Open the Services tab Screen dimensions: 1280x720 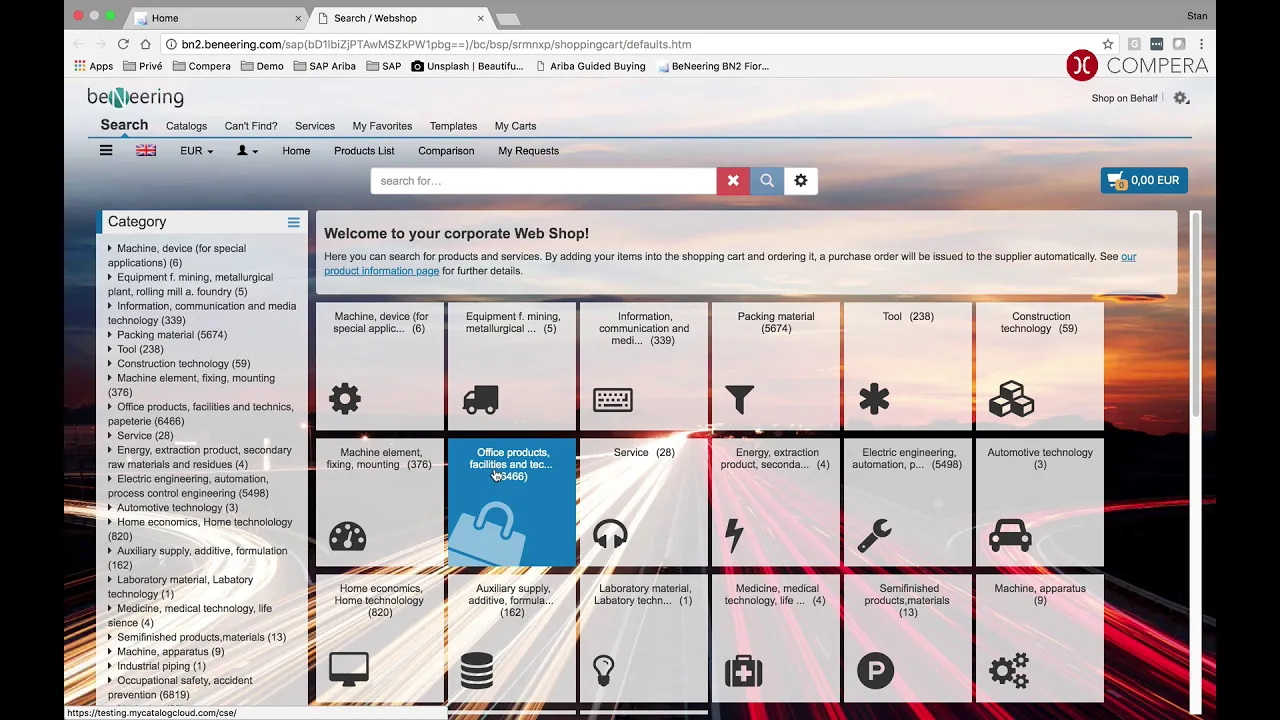(x=315, y=126)
